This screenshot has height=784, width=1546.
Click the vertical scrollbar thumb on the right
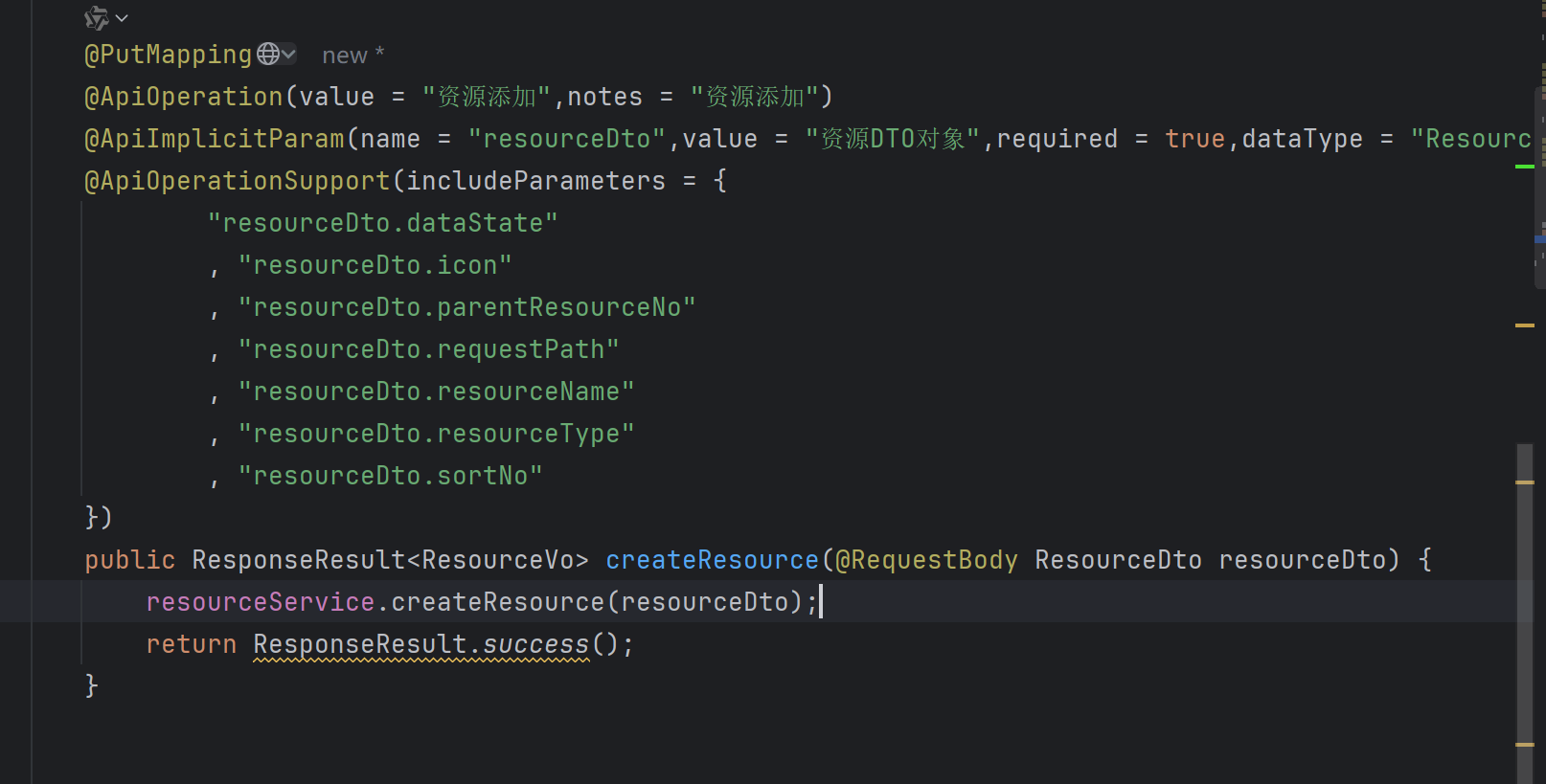coord(1525,614)
